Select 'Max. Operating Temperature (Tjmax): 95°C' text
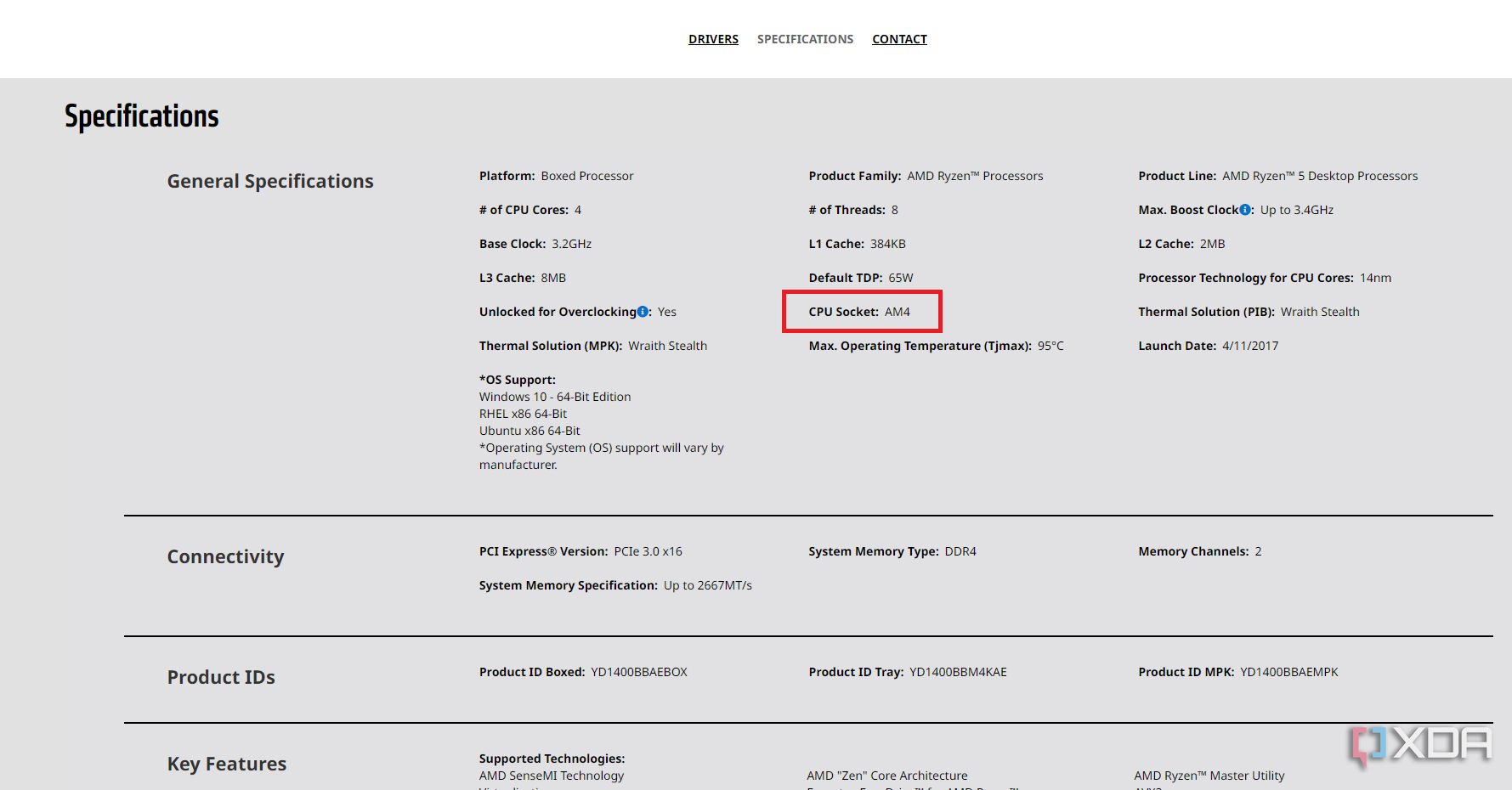 (936, 346)
